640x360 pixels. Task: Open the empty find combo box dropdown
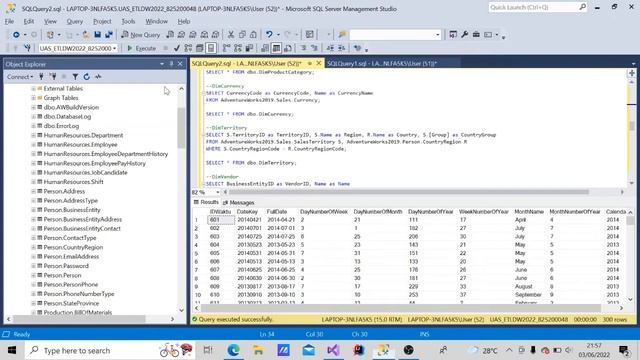[x=438, y=35]
